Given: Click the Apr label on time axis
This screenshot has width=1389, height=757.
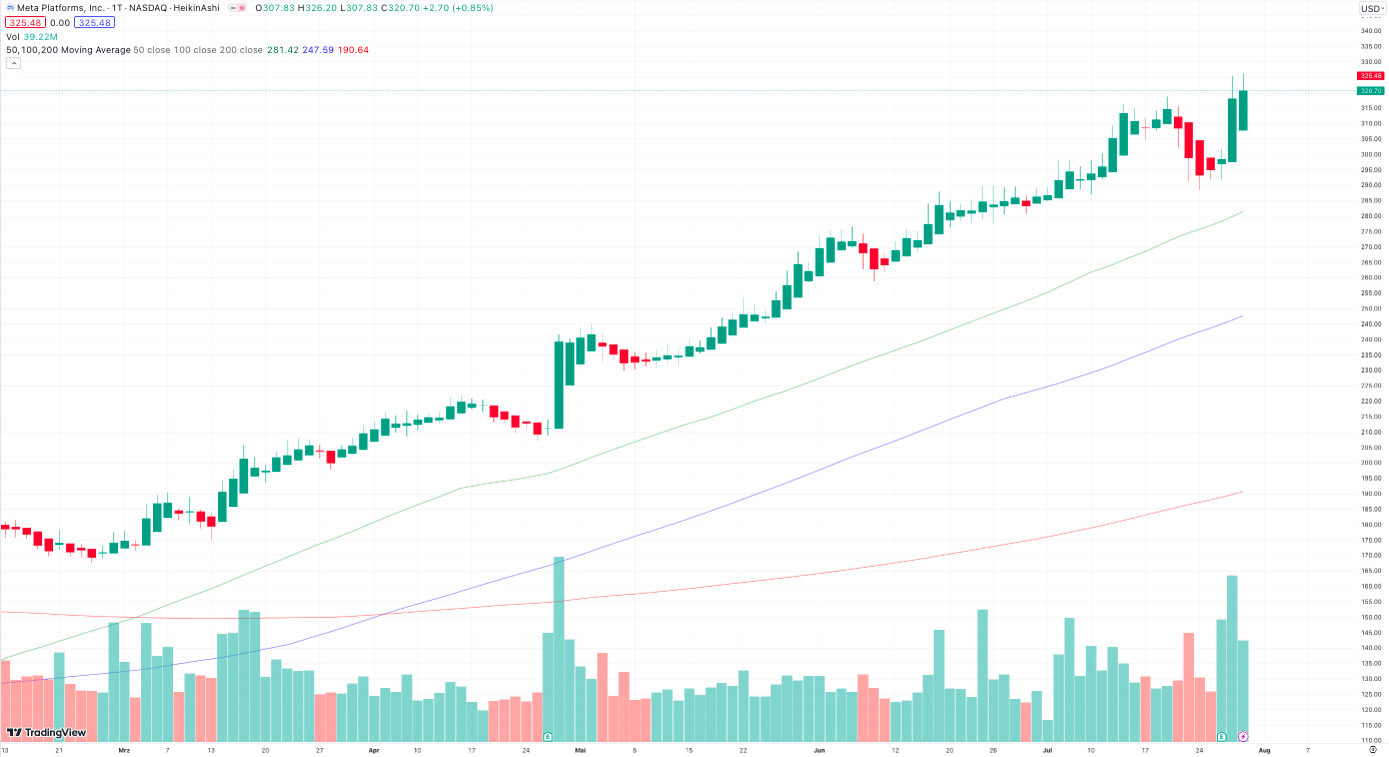Looking at the screenshot, I should [373, 749].
